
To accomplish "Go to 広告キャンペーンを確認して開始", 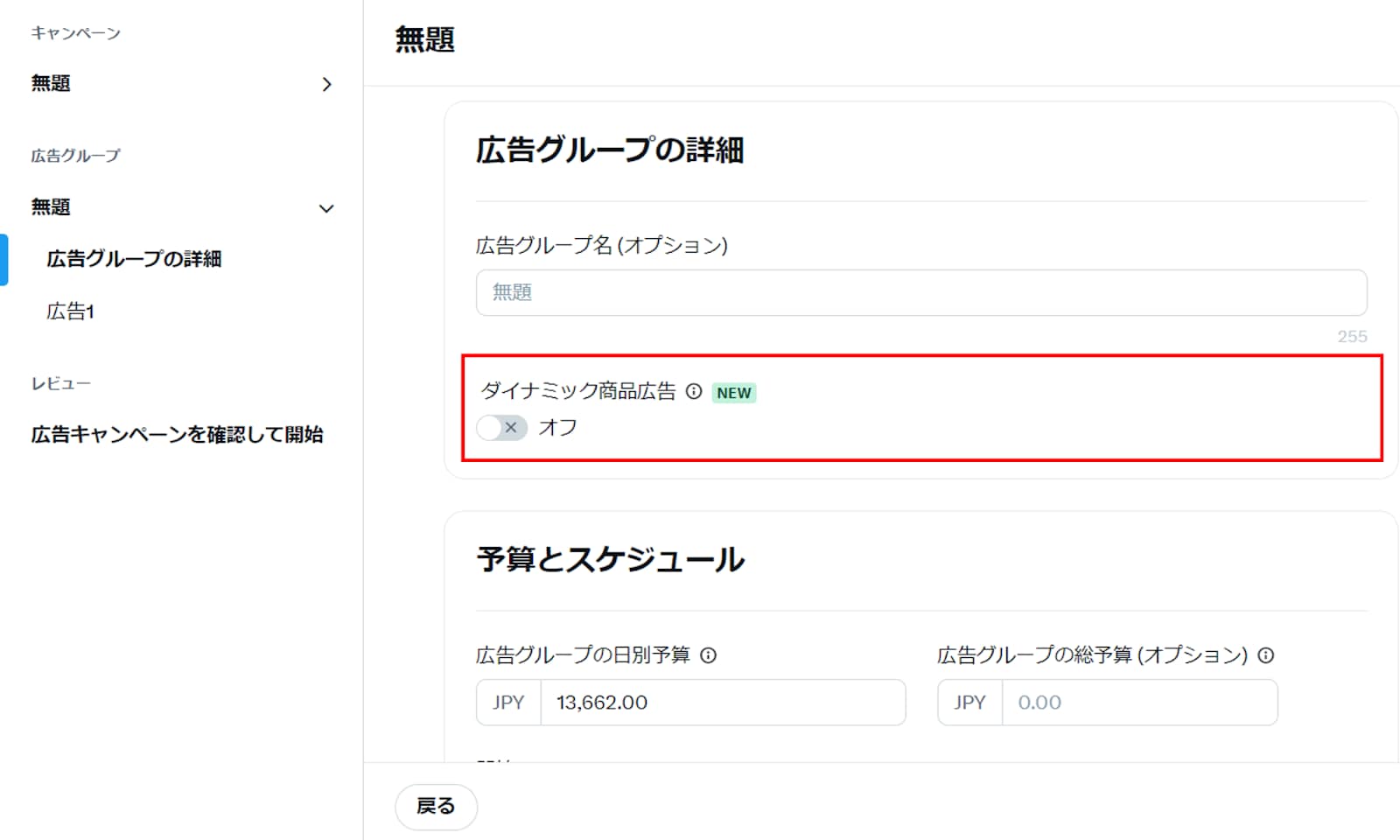I will [x=177, y=435].
